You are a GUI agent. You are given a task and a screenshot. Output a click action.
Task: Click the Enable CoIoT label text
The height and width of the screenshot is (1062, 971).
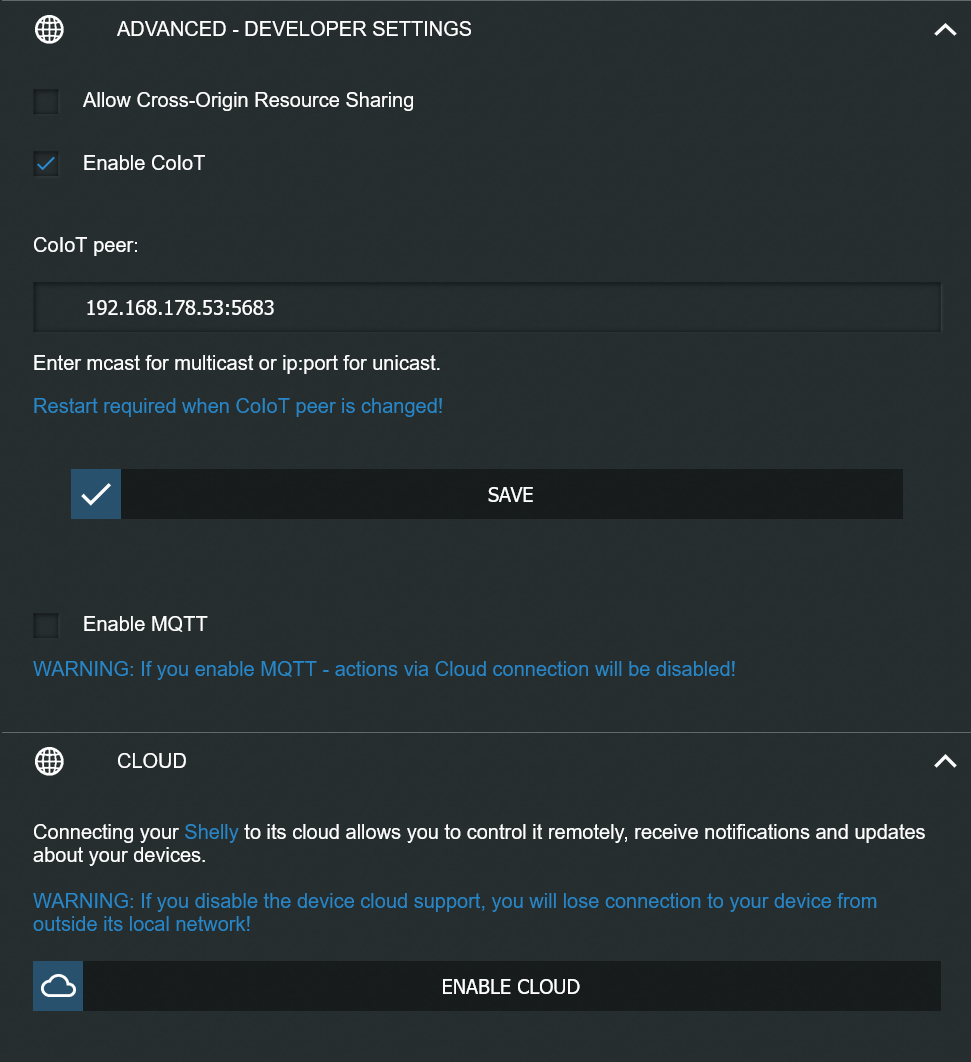click(144, 163)
